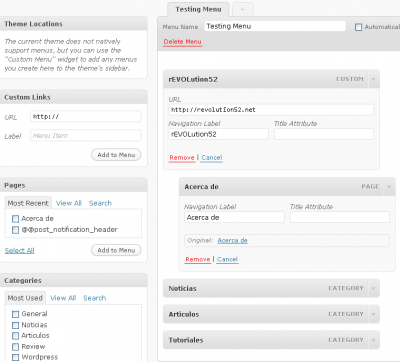Open View All tab in Pages
Image resolution: width=400 pixels, height=362 pixels.
click(x=69, y=203)
